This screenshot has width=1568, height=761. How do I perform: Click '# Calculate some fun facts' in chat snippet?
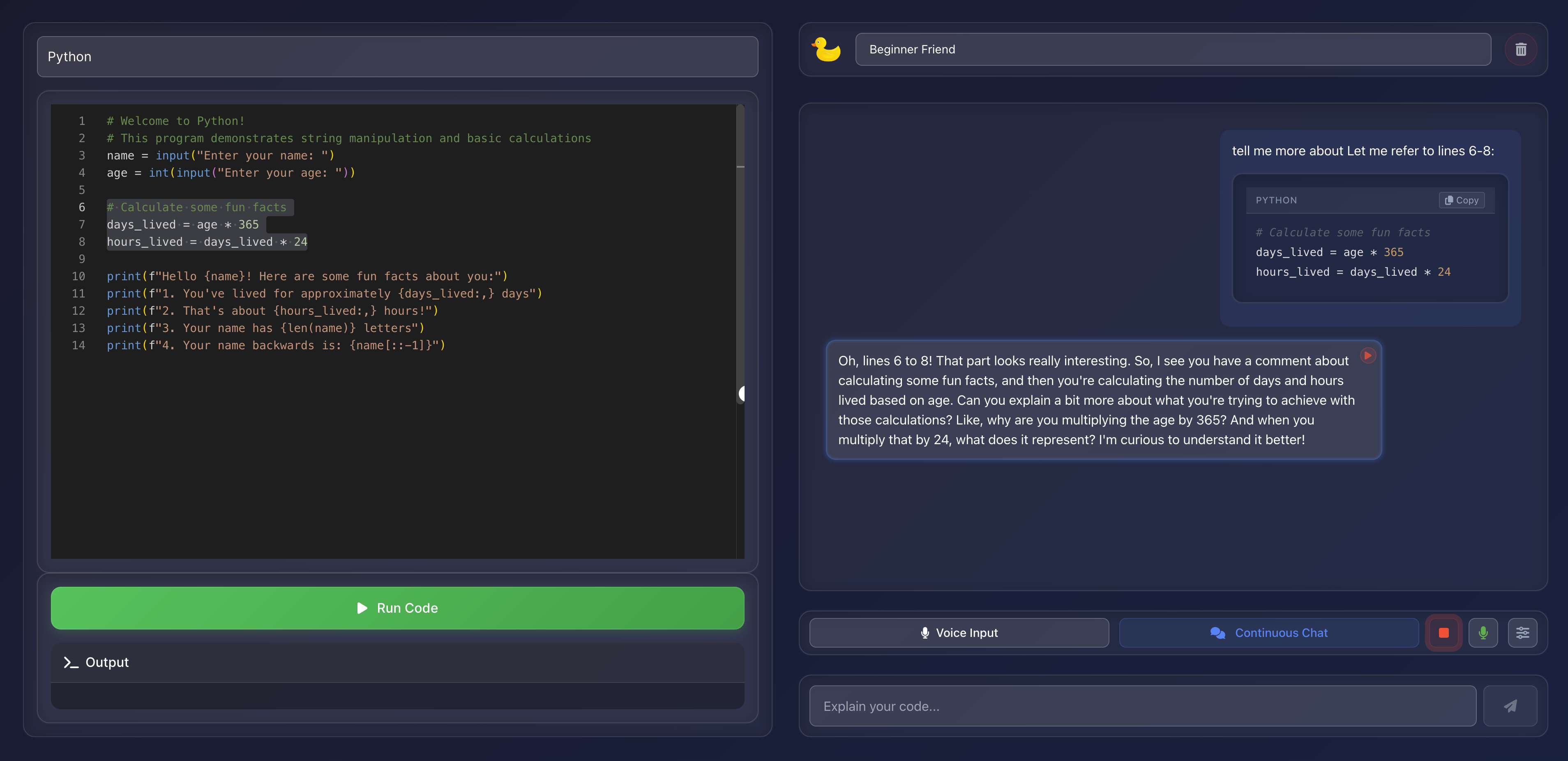point(1343,233)
